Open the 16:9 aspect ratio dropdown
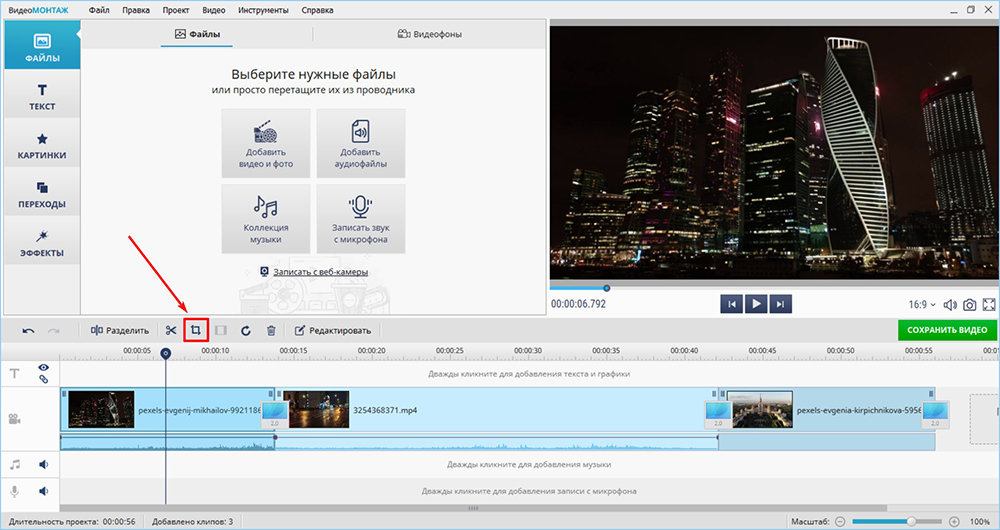The image size is (1000, 530). 920,304
